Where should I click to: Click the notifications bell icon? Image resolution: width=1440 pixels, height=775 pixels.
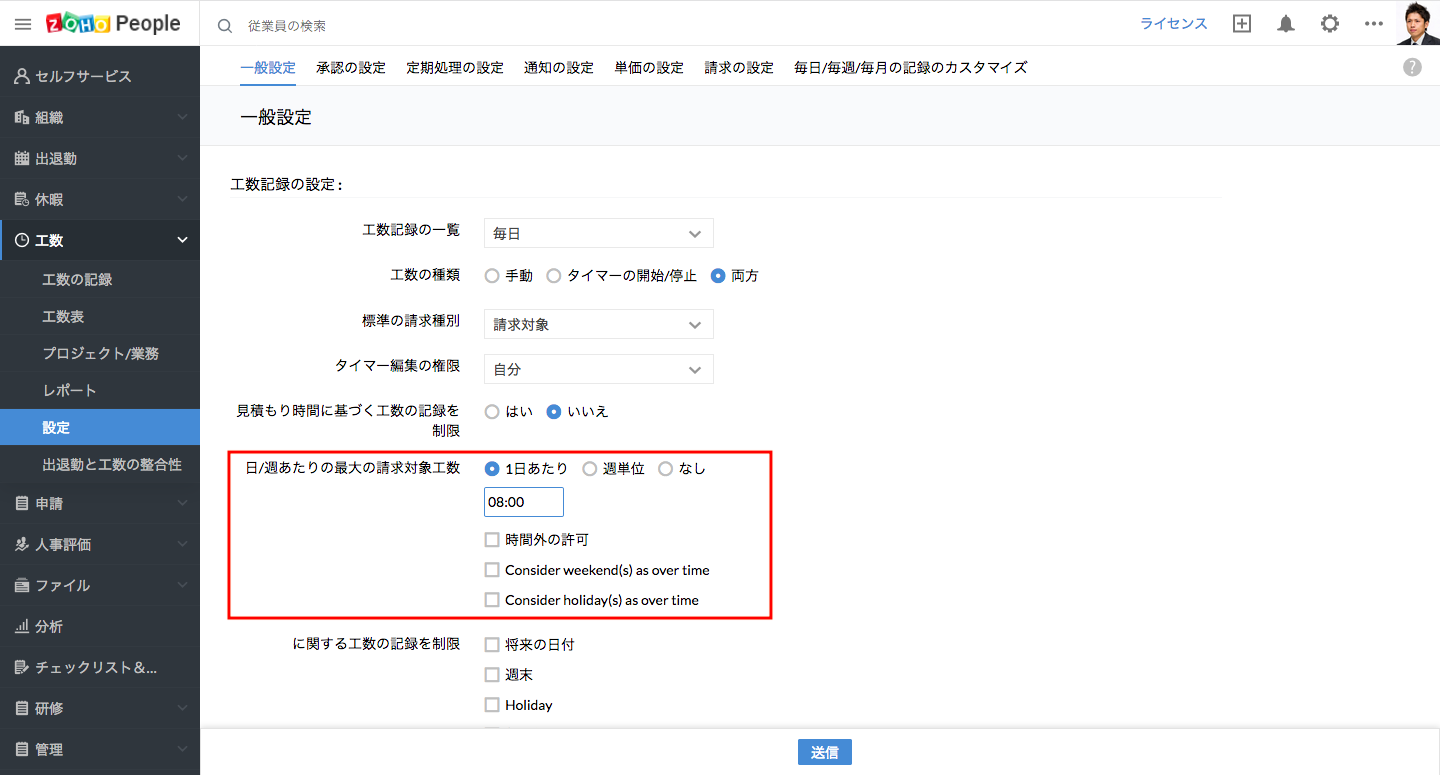point(1286,24)
